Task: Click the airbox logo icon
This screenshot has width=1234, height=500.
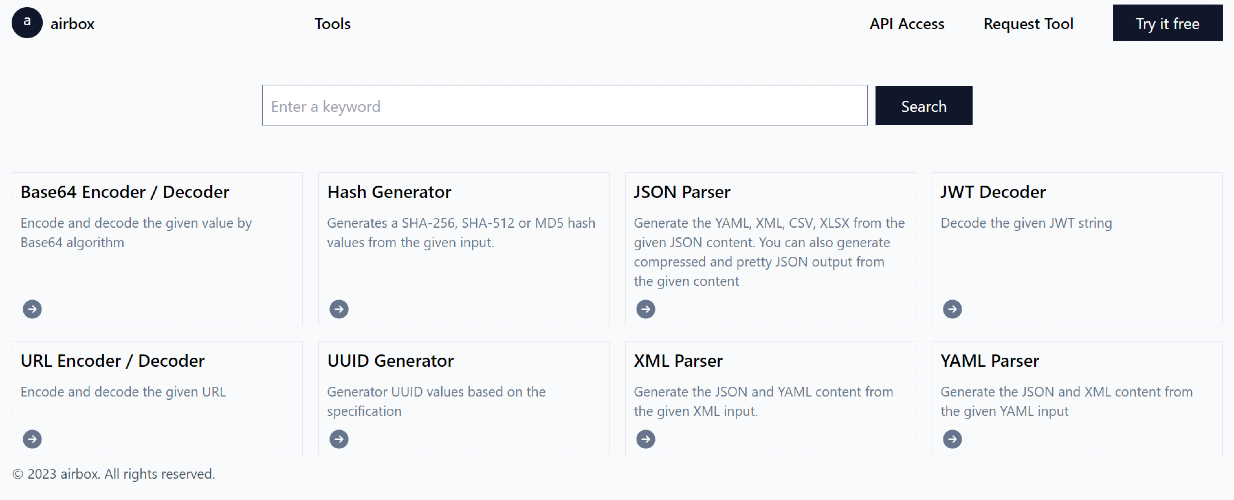Action: [27, 22]
